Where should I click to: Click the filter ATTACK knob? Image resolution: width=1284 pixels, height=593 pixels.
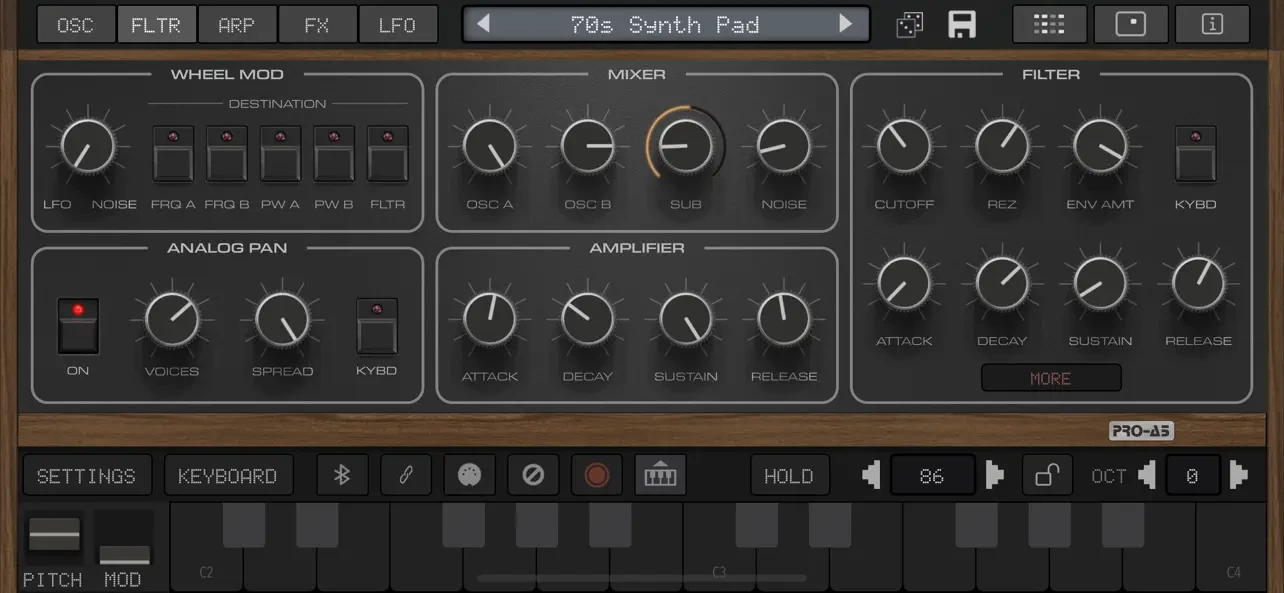pos(904,284)
